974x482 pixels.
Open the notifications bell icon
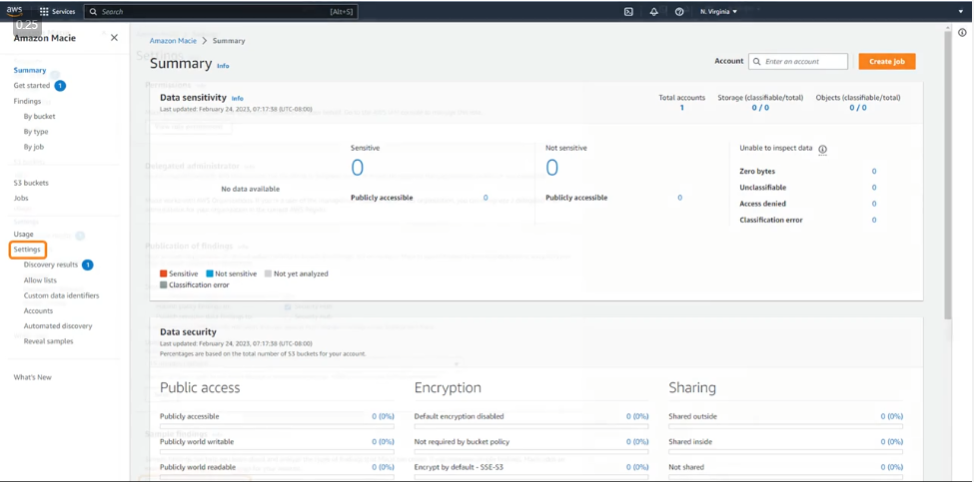(x=653, y=11)
